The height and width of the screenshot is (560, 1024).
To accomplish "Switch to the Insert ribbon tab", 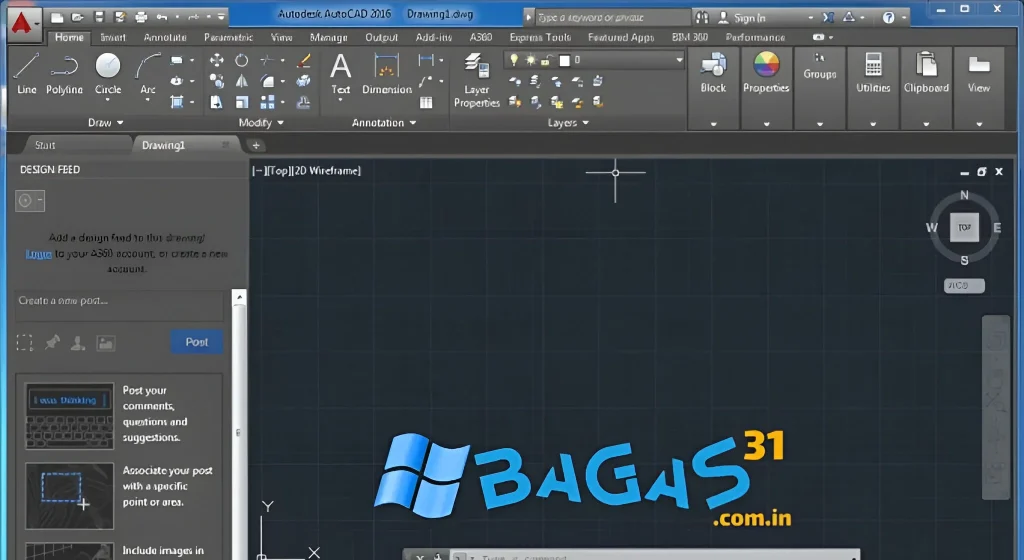I will 113,37.
